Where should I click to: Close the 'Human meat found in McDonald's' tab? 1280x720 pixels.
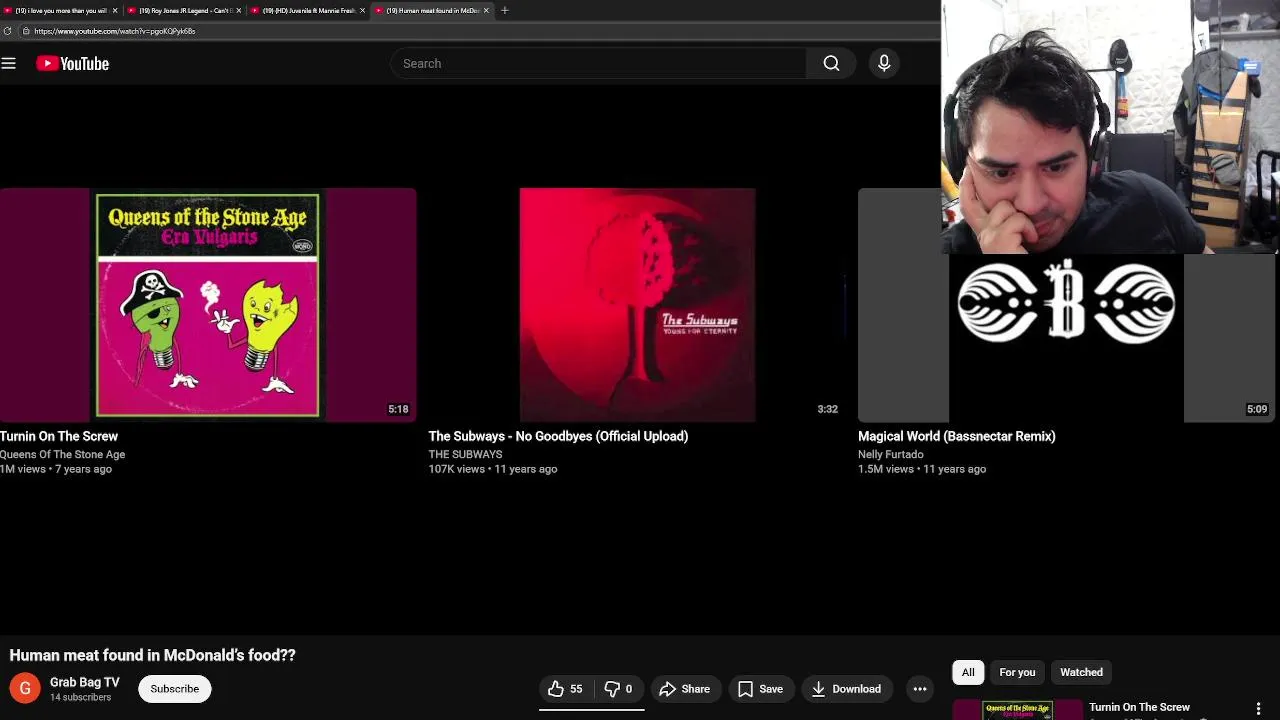487,10
